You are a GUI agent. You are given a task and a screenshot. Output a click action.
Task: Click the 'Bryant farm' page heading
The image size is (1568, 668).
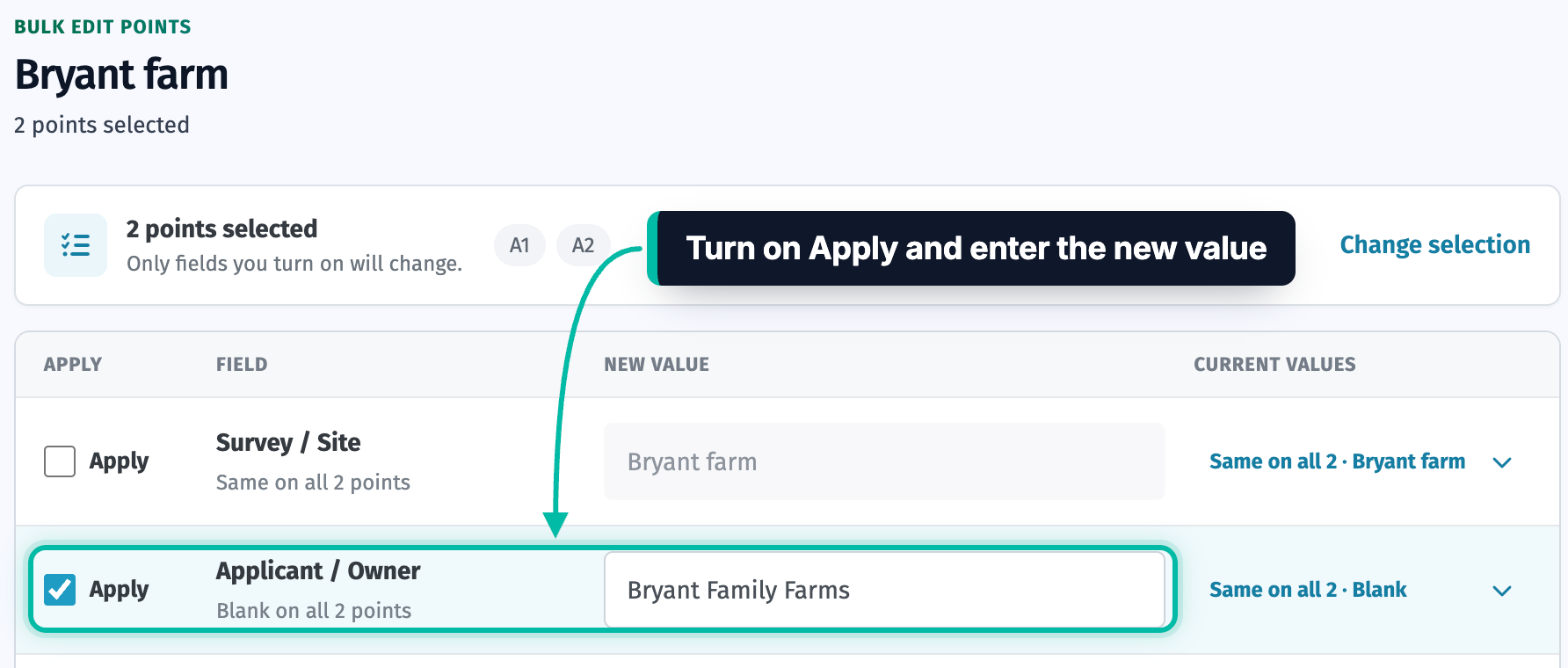tap(121, 75)
